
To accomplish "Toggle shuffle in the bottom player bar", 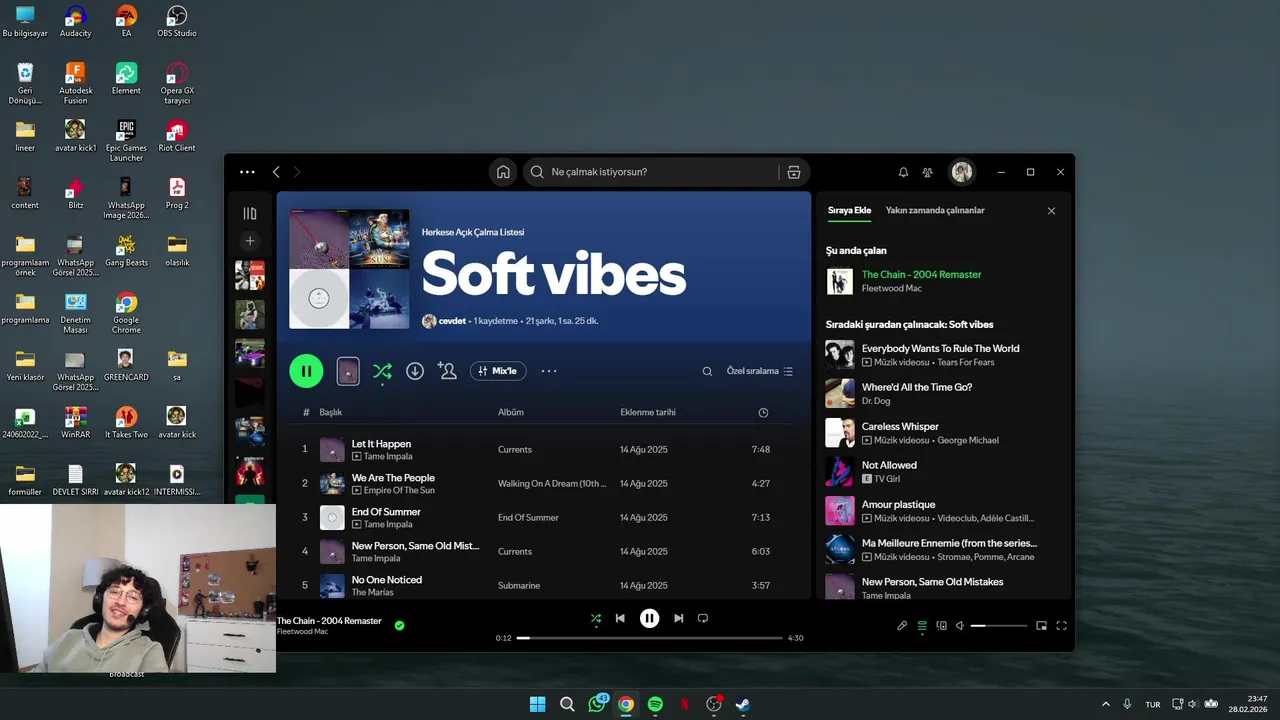I will (596, 618).
